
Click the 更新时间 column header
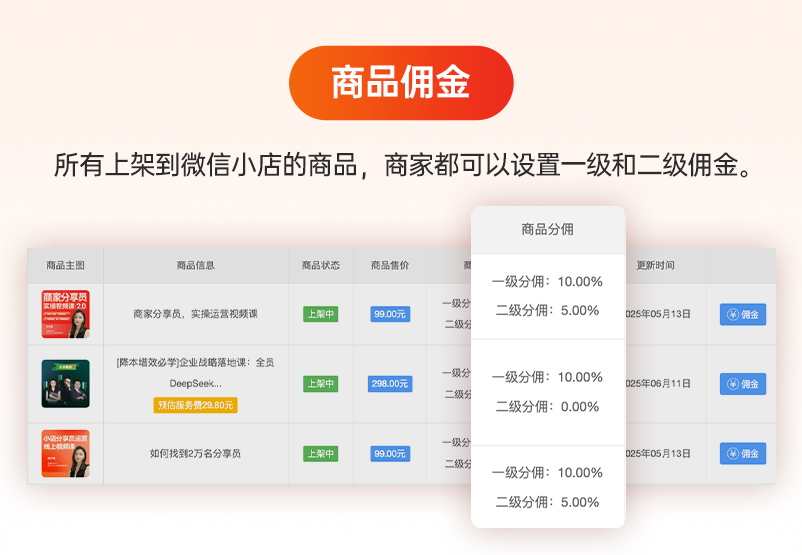click(x=655, y=265)
